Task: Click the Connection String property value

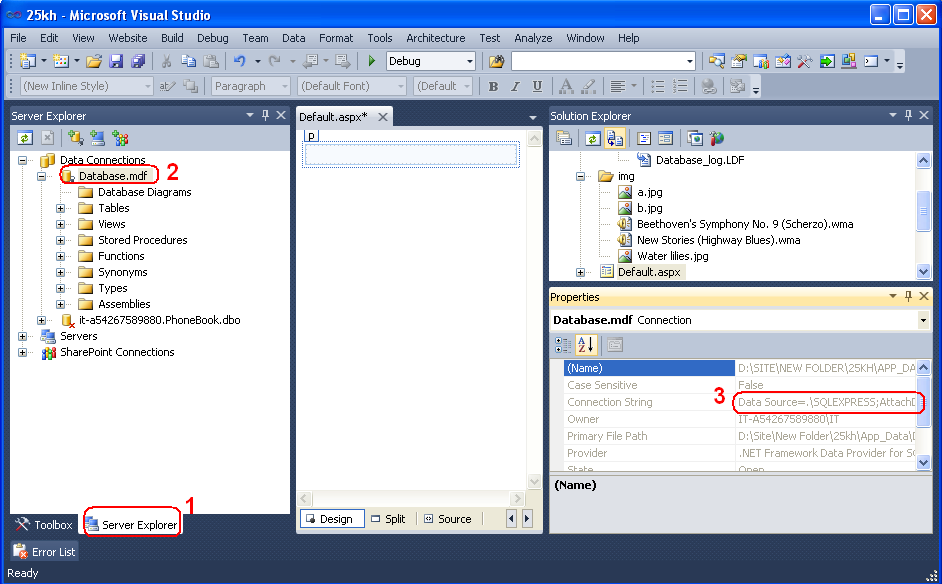Action: pos(826,402)
